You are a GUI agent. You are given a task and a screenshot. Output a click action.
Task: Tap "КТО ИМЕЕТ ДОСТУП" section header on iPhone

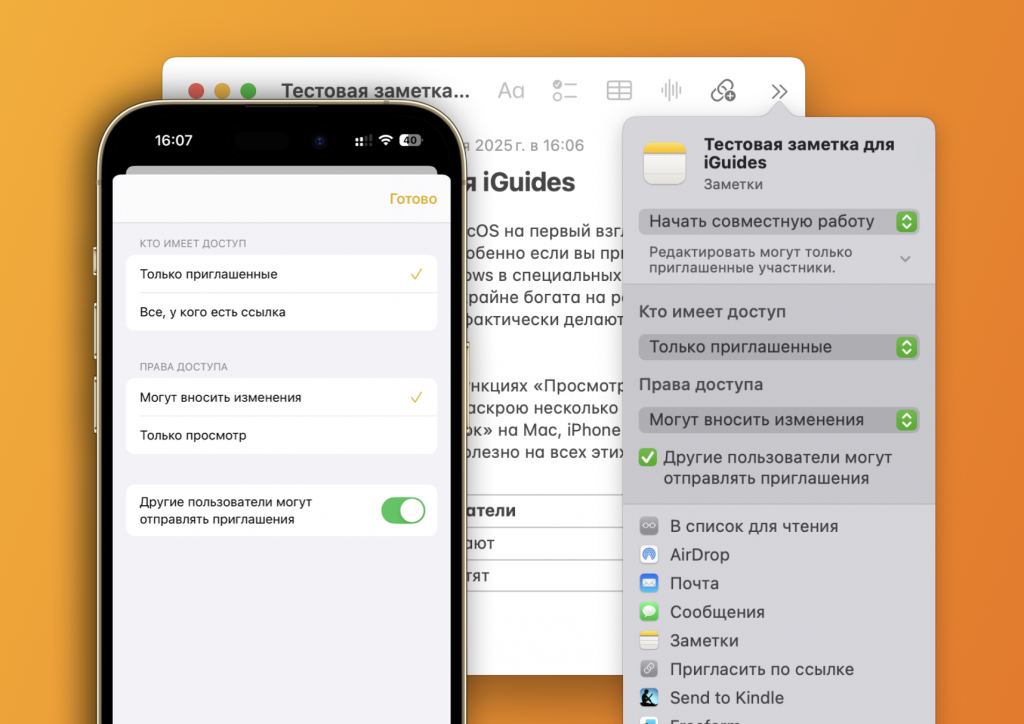tap(193, 244)
